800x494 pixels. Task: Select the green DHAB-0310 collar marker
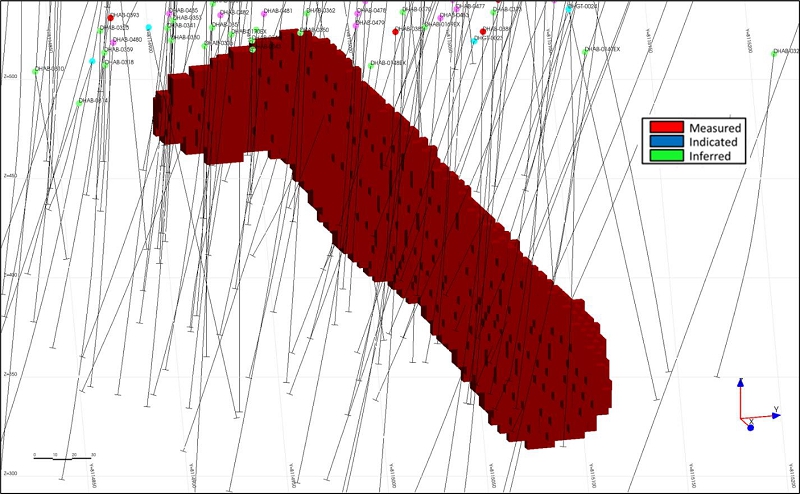click(35, 71)
